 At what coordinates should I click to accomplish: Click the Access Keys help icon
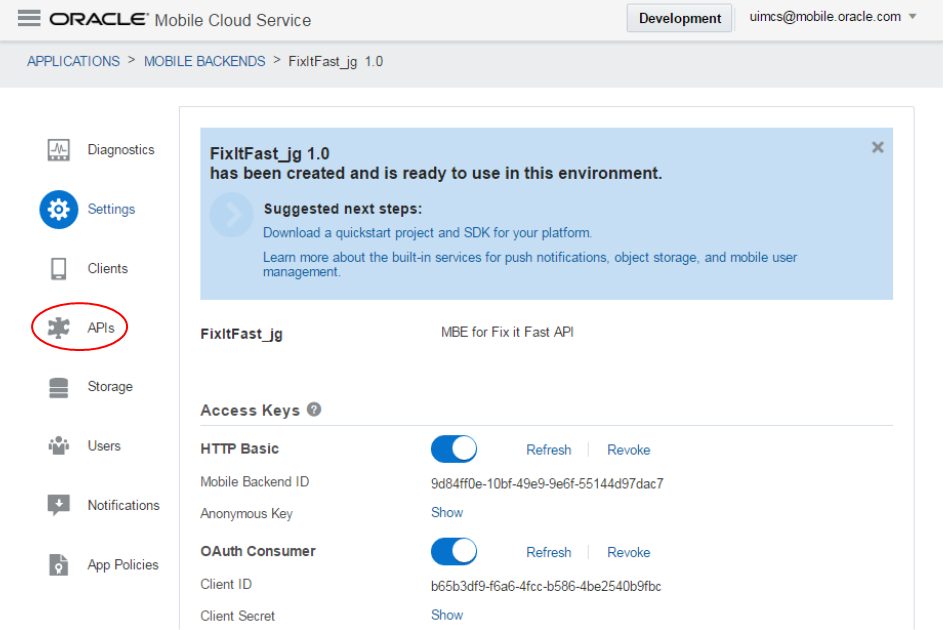(314, 409)
